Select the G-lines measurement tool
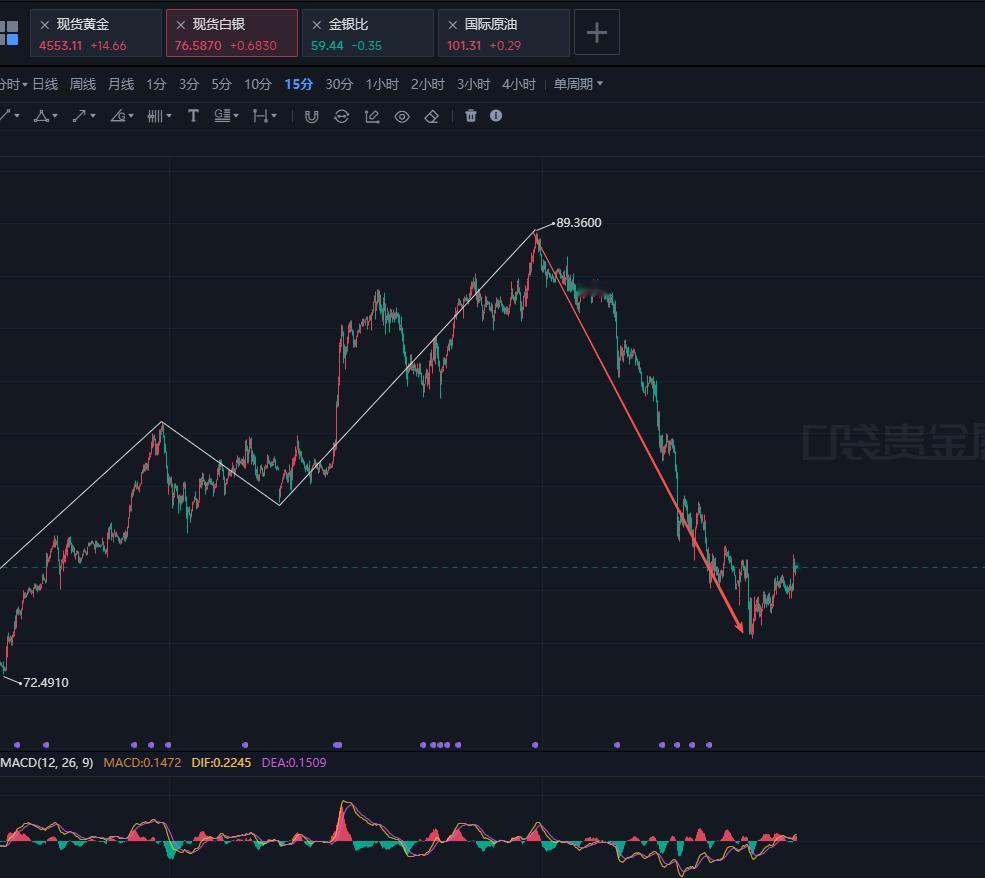The width and height of the screenshot is (985, 878). pos(222,116)
